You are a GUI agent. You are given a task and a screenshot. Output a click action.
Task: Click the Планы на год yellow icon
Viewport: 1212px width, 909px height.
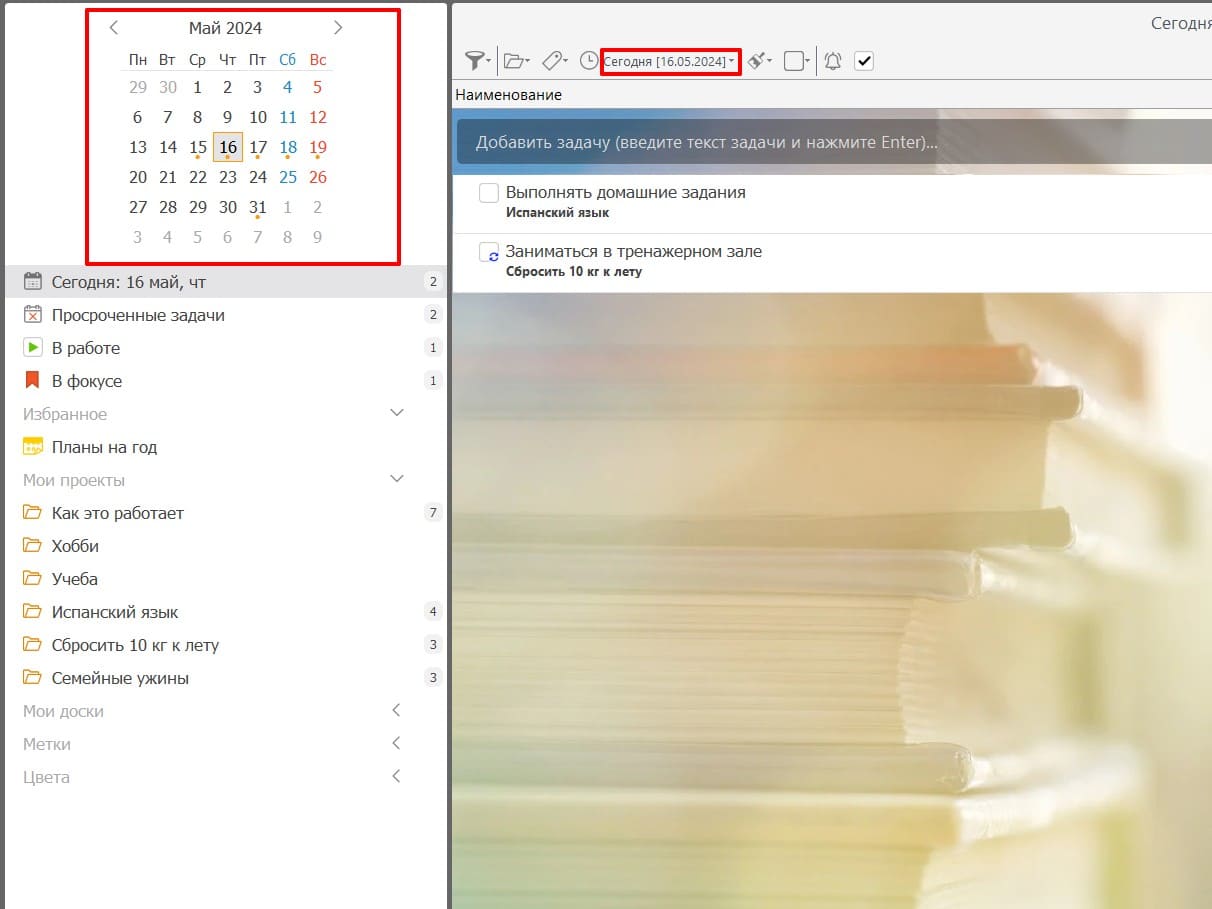(33, 447)
